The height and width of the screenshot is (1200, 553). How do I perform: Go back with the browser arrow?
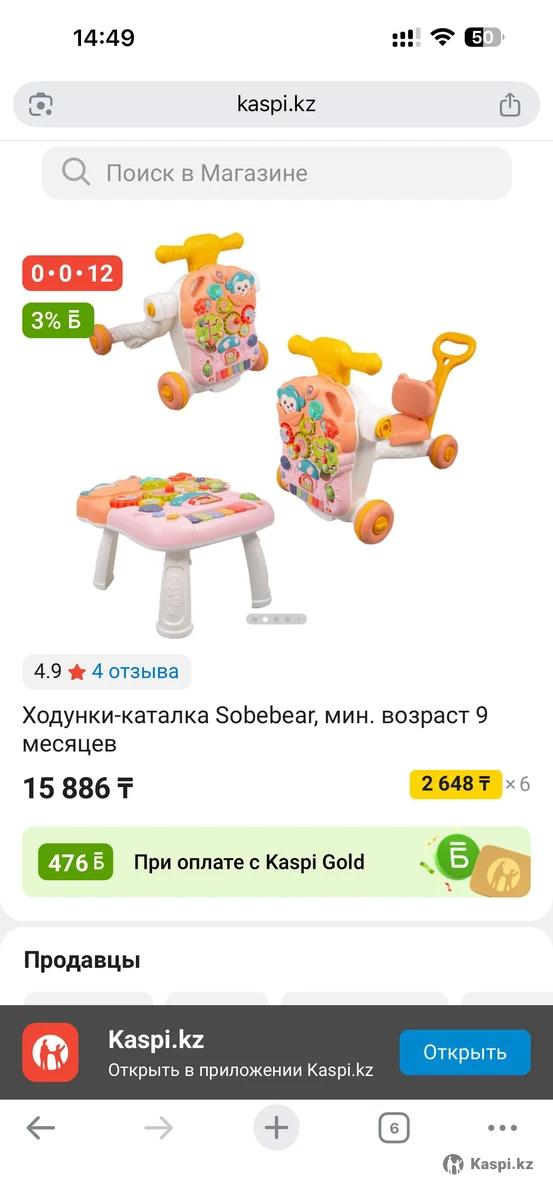(x=41, y=1129)
